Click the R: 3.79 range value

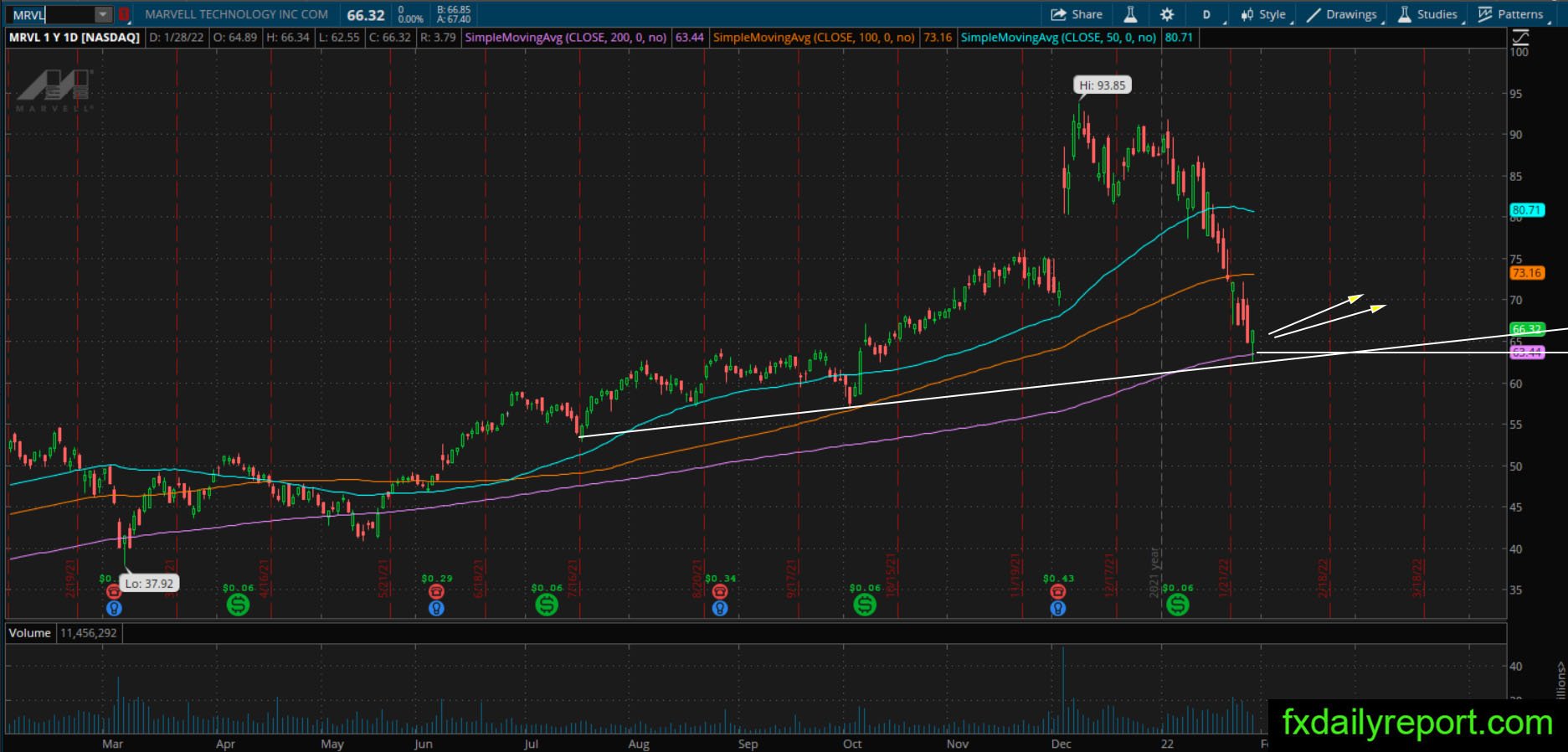[438, 38]
